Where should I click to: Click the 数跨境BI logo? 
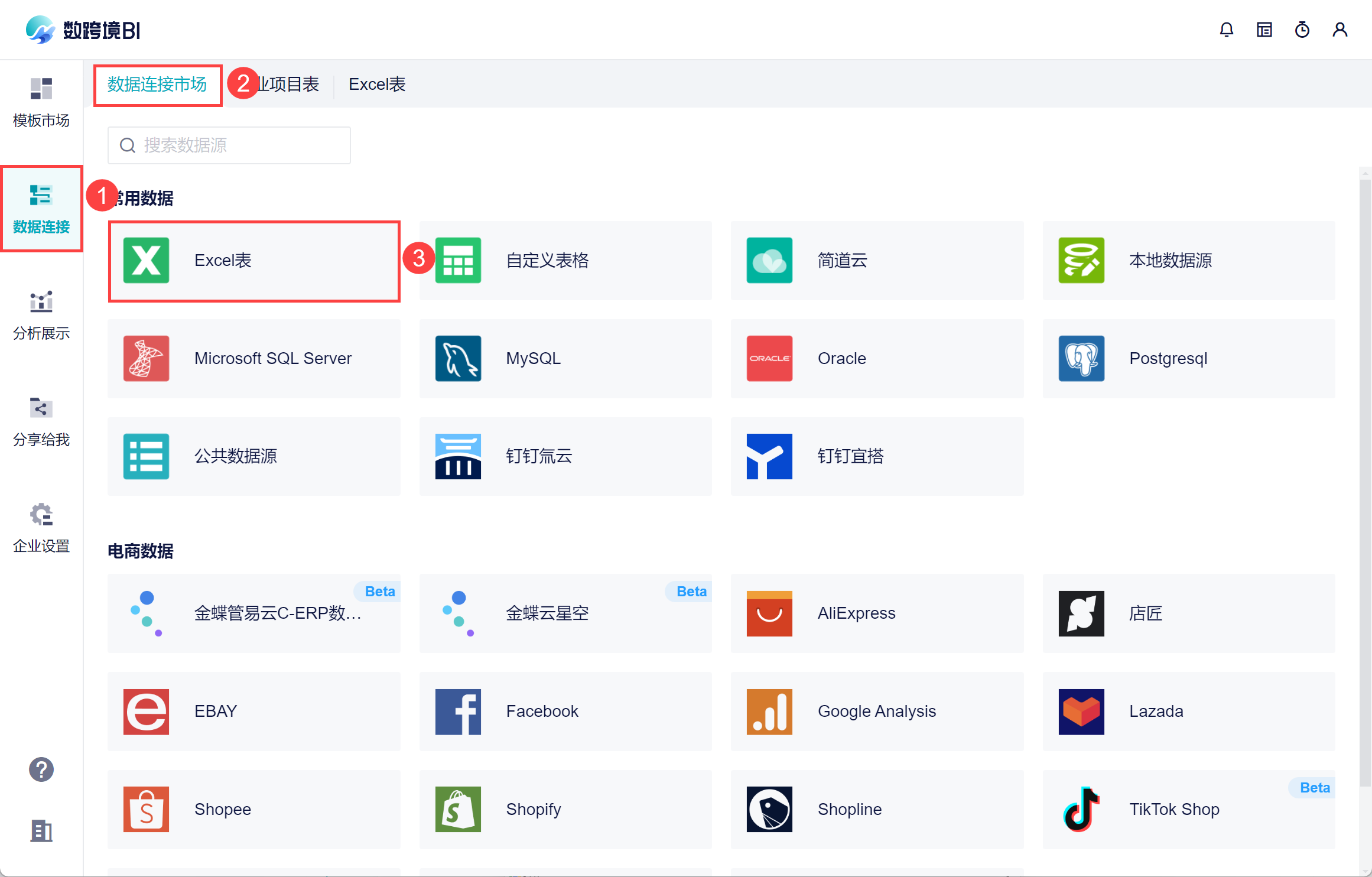[x=83, y=30]
